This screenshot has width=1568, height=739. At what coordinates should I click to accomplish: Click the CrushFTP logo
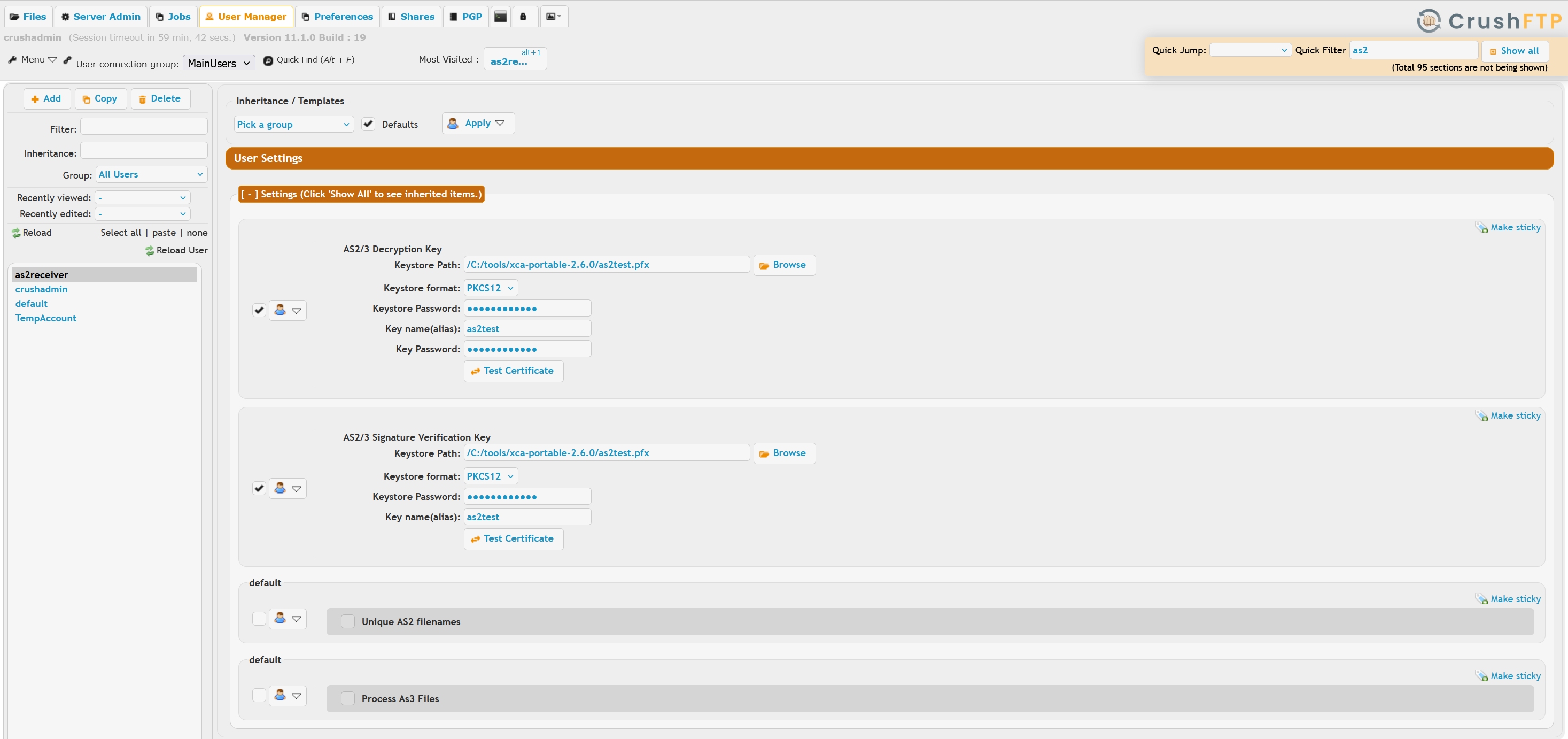tap(1489, 21)
